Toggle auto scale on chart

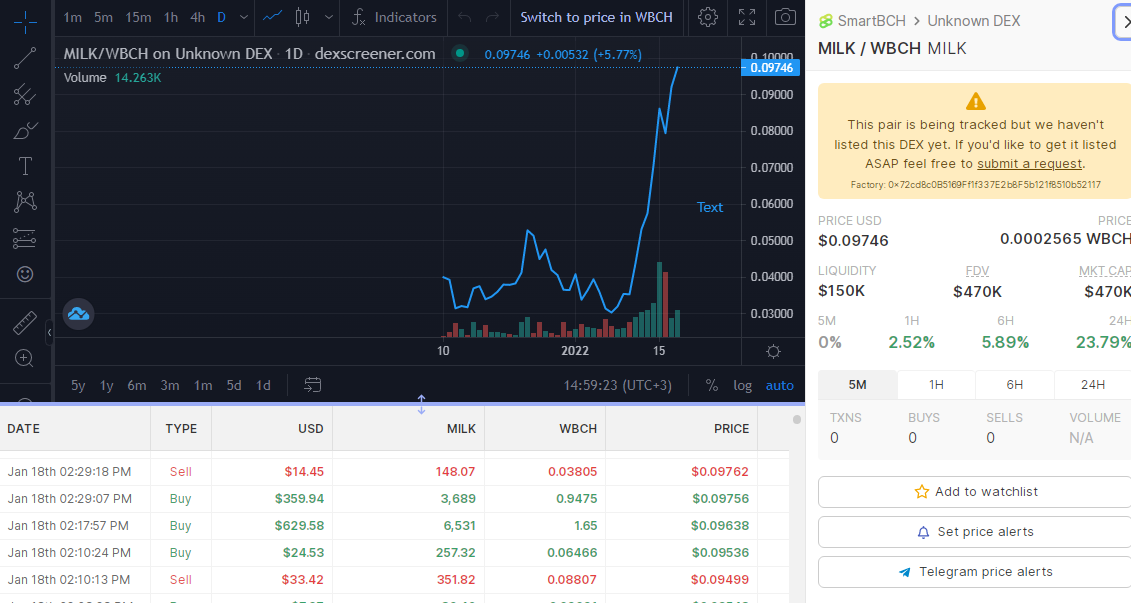point(779,385)
